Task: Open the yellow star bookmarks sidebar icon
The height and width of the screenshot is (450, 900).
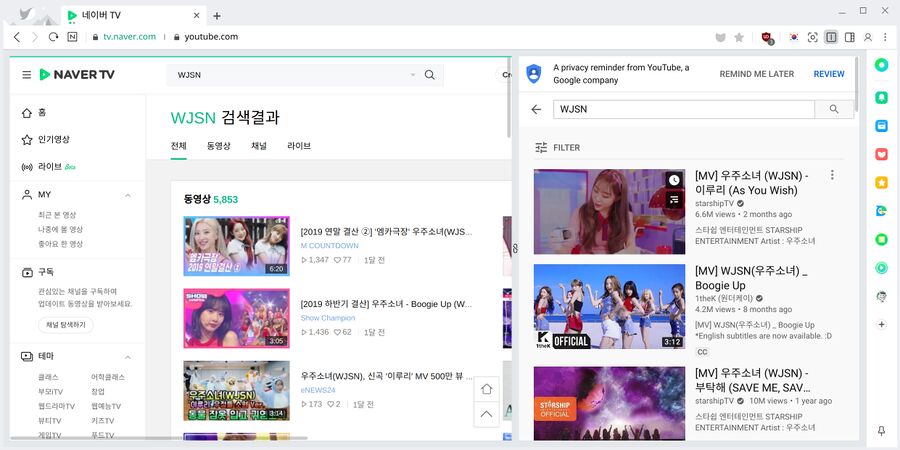Action: click(881, 183)
